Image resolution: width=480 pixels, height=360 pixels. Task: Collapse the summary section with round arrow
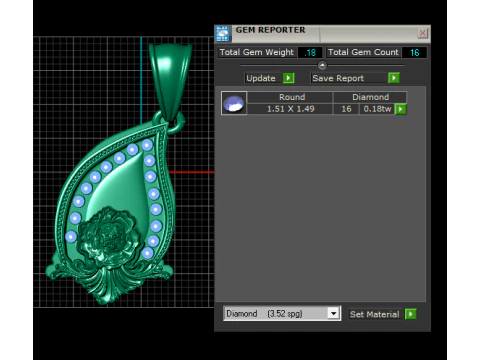coord(322,65)
